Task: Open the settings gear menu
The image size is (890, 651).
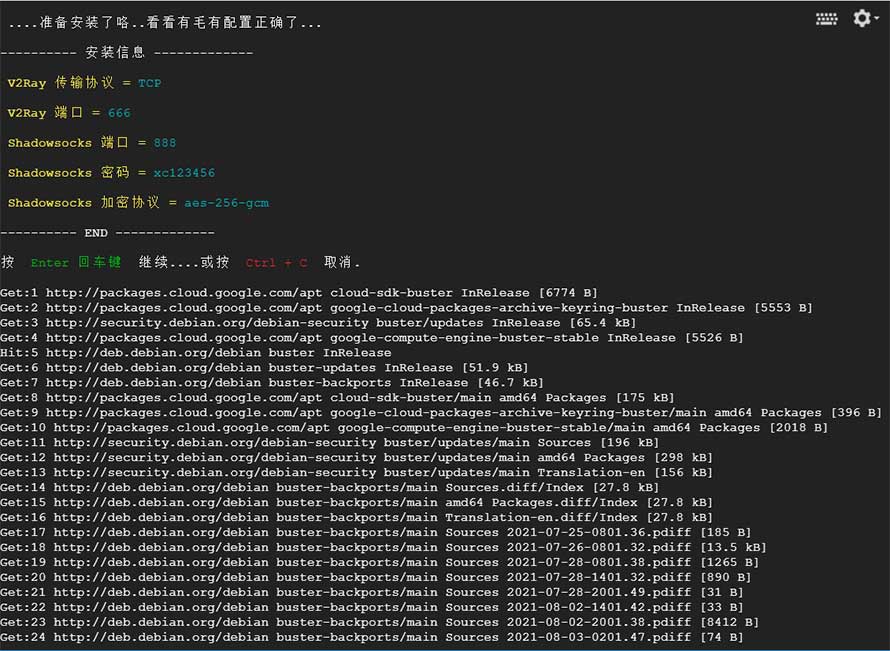Action: point(866,19)
